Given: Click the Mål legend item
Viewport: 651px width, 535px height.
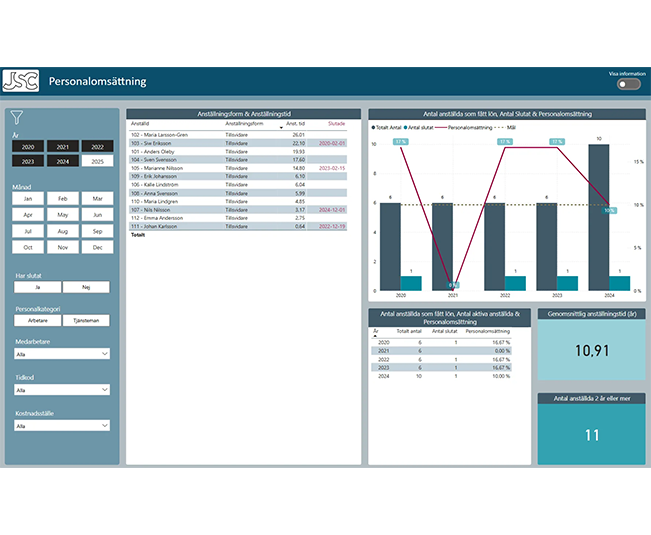Looking at the screenshot, I should click(x=505, y=127).
